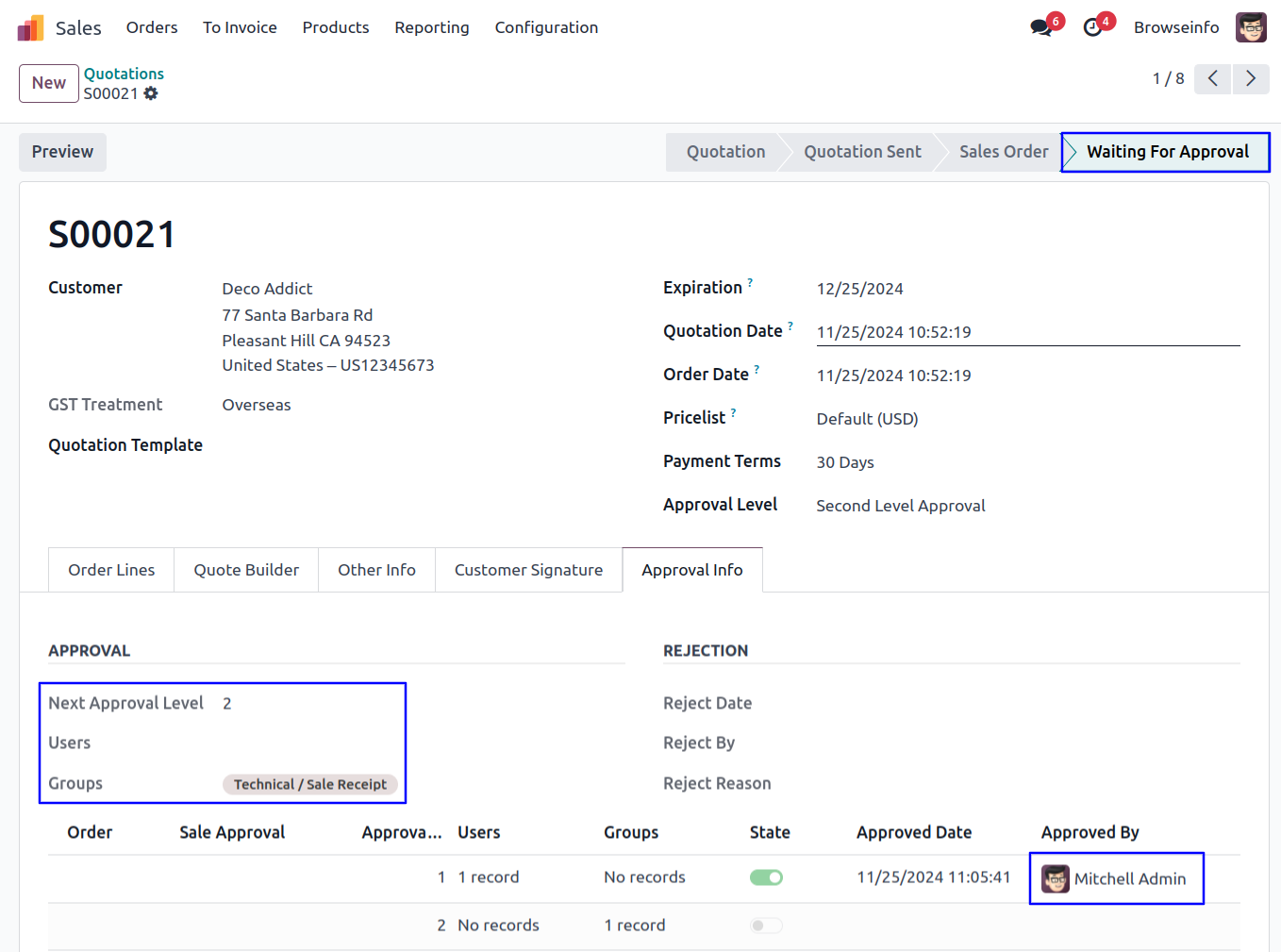The height and width of the screenshot is (952, 1281).
Task: Click Mitchell Admin avatar in Approved By
Action: click(1055, 878)
